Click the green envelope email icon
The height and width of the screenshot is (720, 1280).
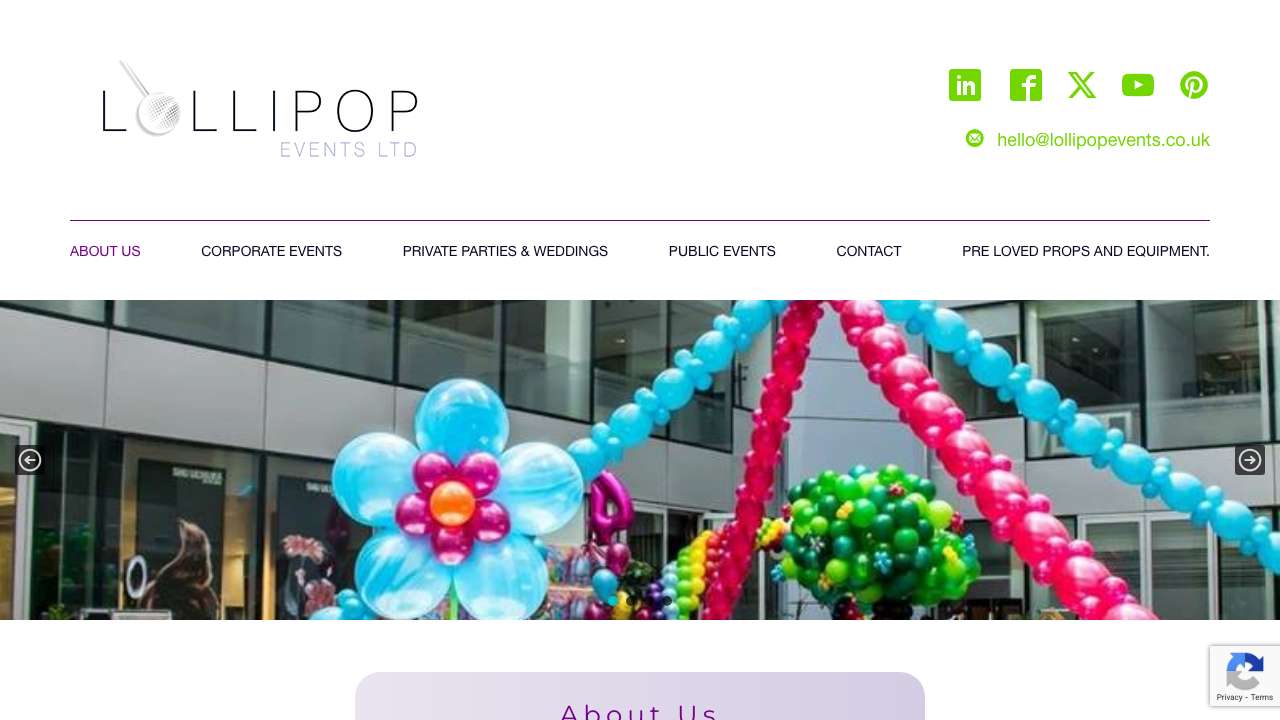[975, 138]
